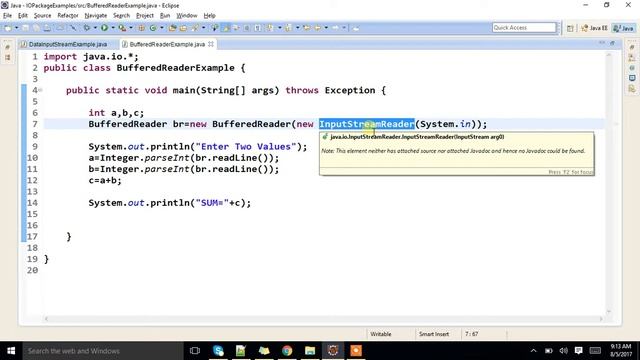Toggle Block Selection Mode toolbar icon
The image size is (640, 360).
point(247,28)
